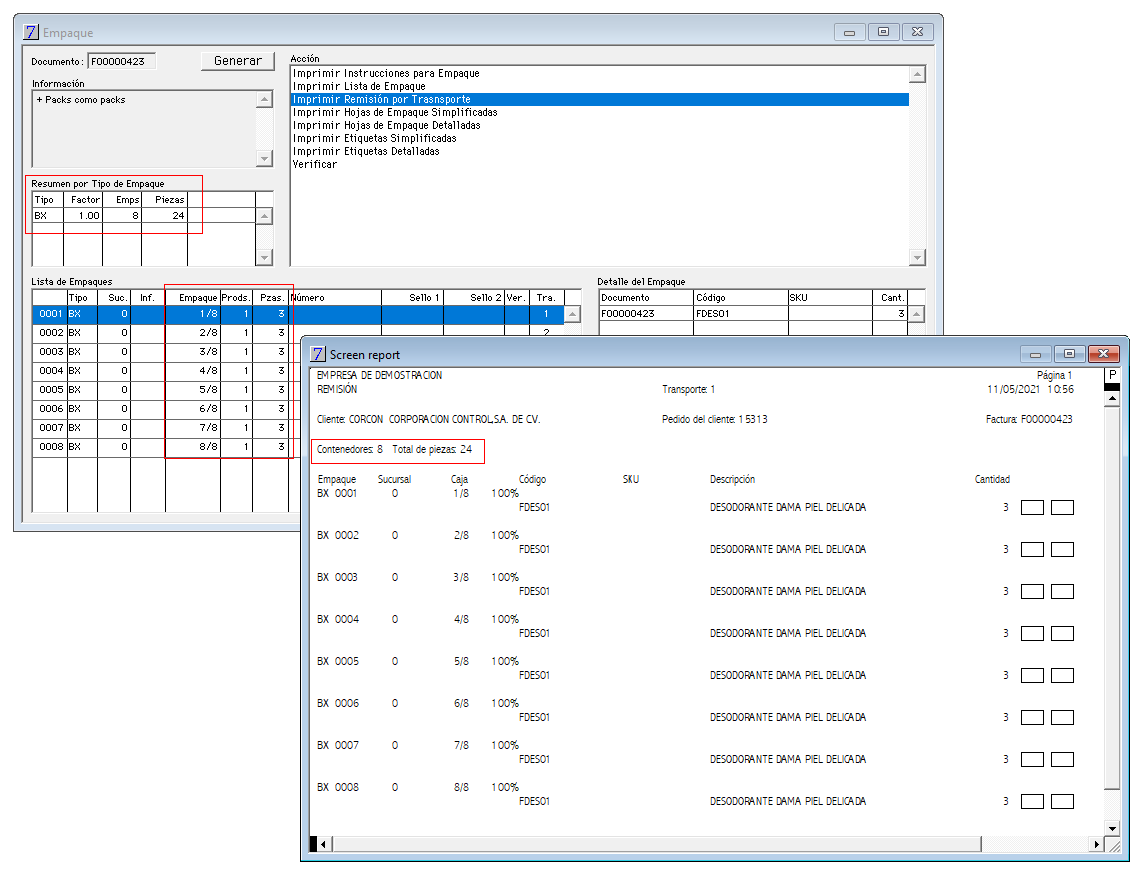Viewport: 1142px width, 874px height.
Task: Click the Documento input field
Action: click(122, 62)
